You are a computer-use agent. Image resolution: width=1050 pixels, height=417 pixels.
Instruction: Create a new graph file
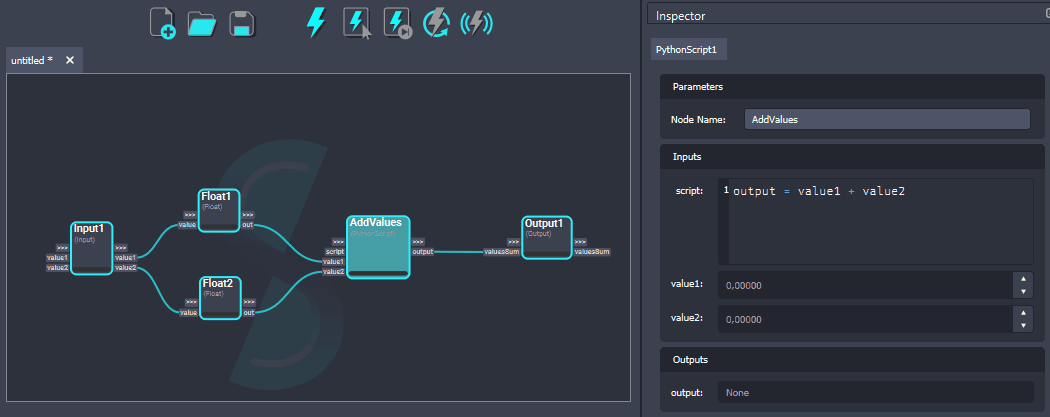point(163,23)
